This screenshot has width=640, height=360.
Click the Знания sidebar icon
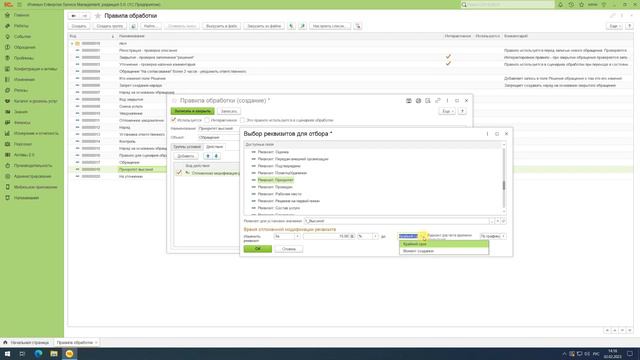7,111
